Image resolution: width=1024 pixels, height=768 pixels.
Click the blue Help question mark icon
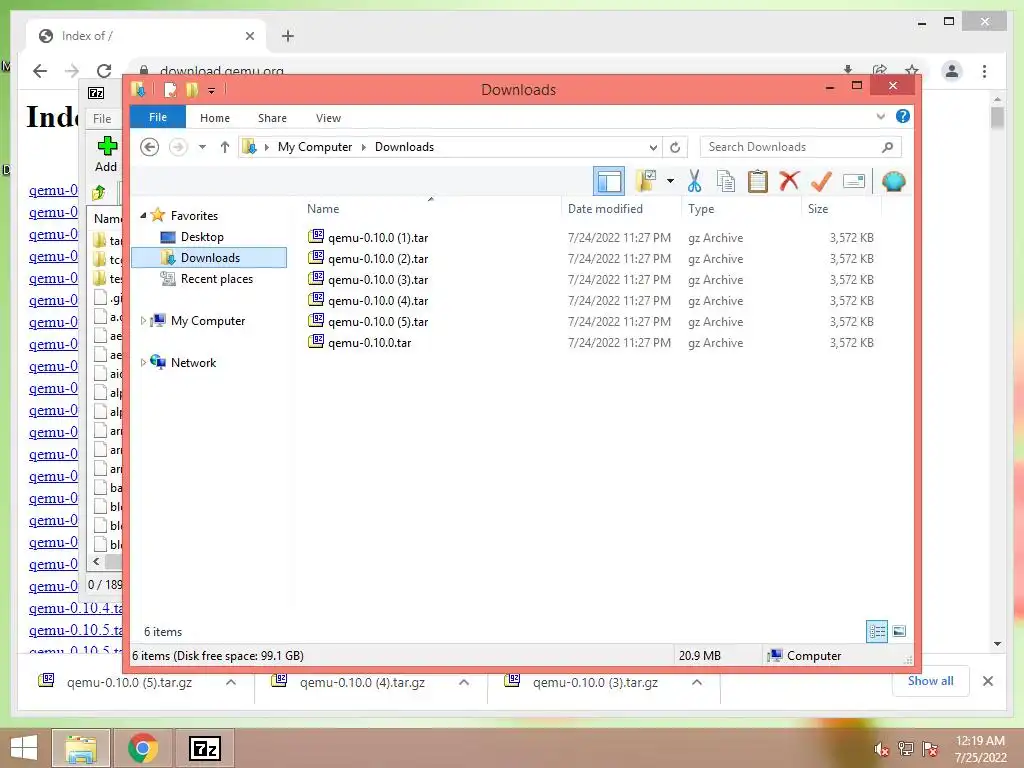click(x=903, y=116)
